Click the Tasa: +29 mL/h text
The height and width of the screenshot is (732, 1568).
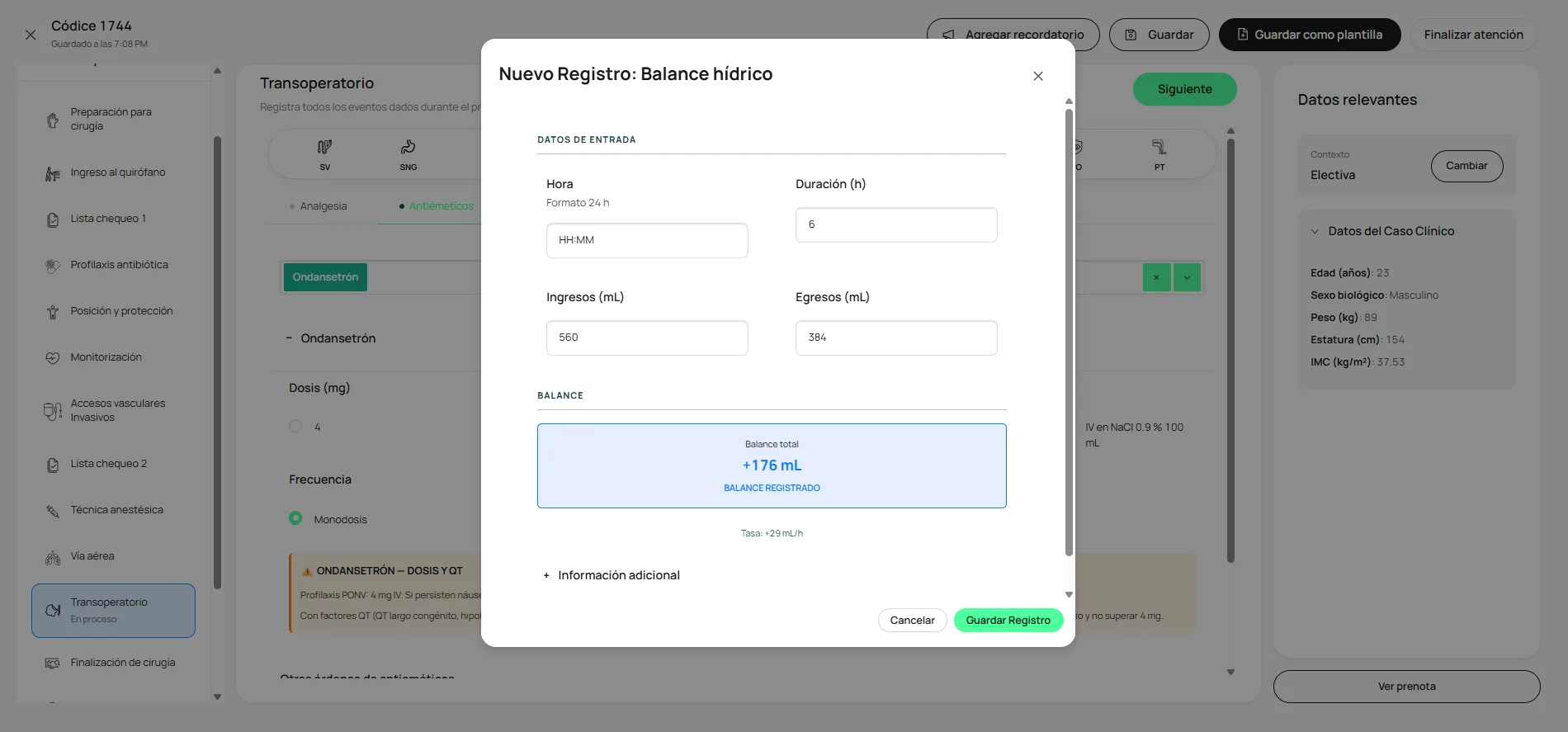tap(772, 534)
